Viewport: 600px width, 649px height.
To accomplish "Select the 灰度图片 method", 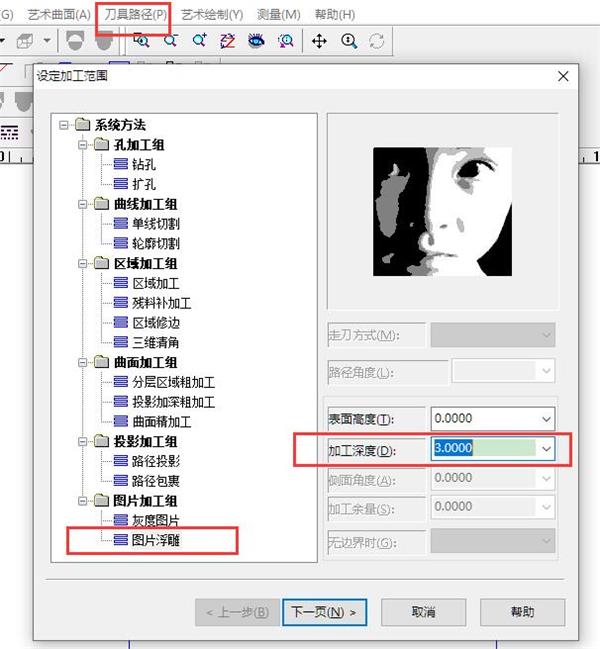I will (156, 520).
